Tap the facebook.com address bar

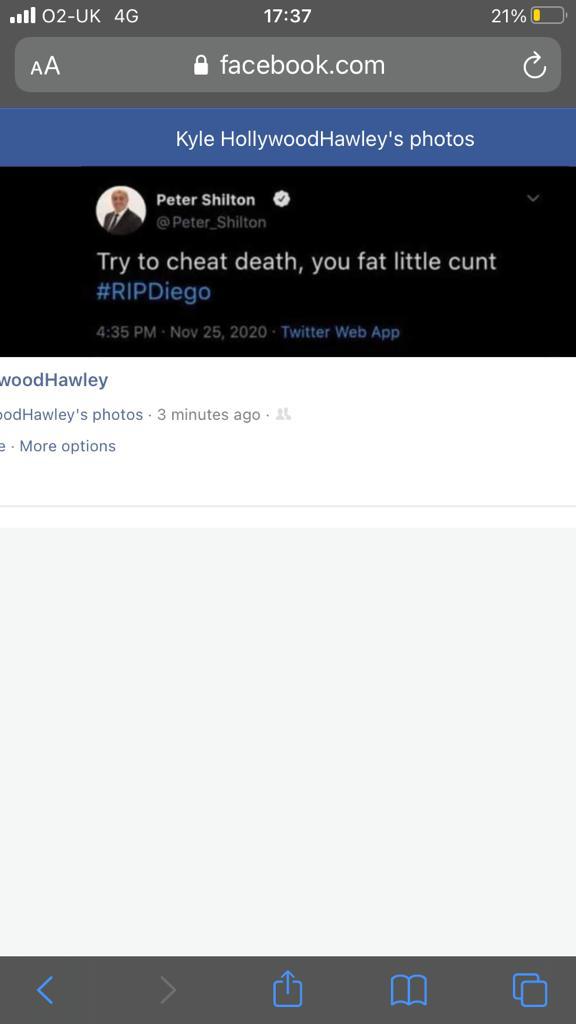coord(287,65)
